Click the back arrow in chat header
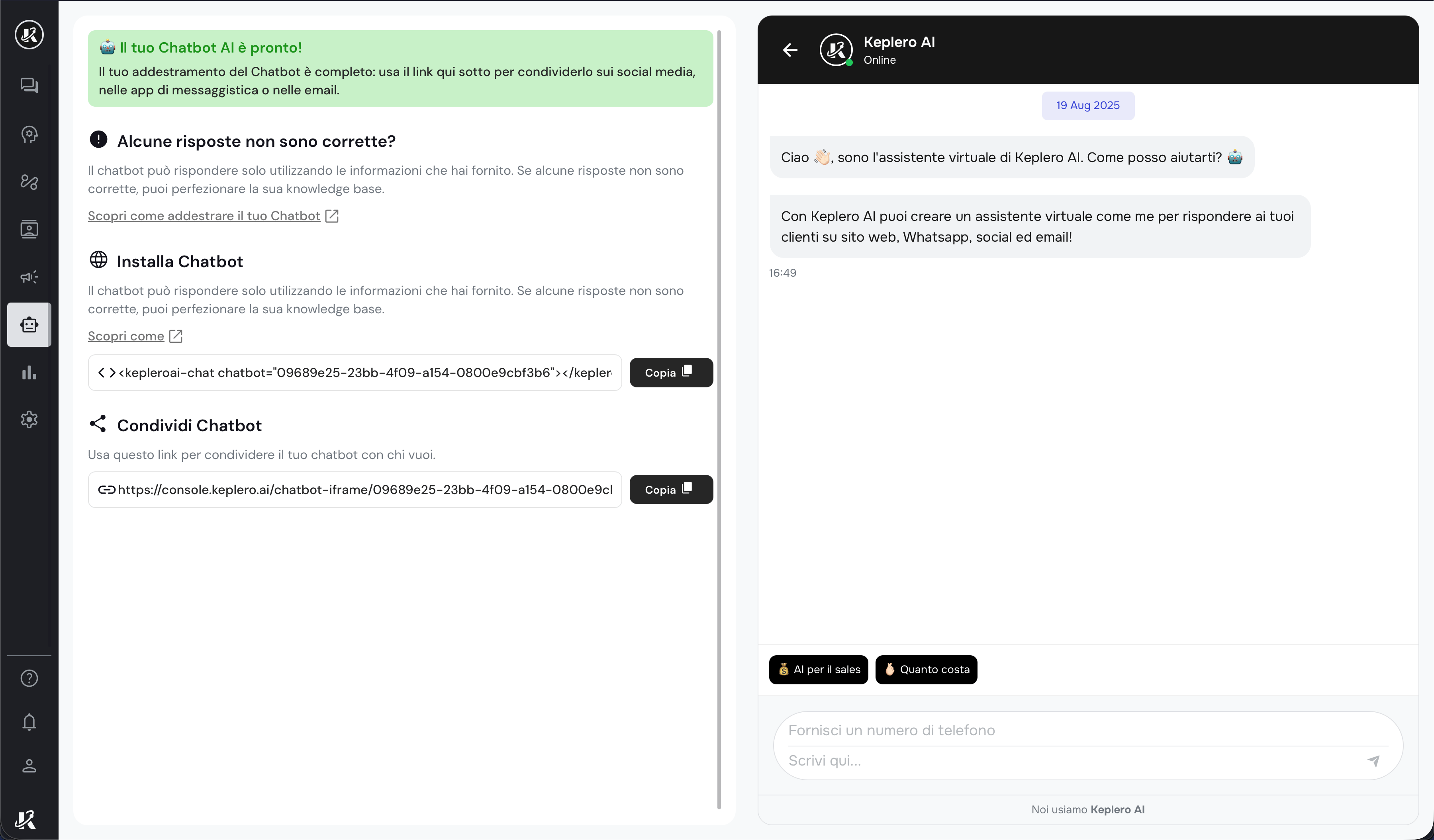 click(790, 50)
